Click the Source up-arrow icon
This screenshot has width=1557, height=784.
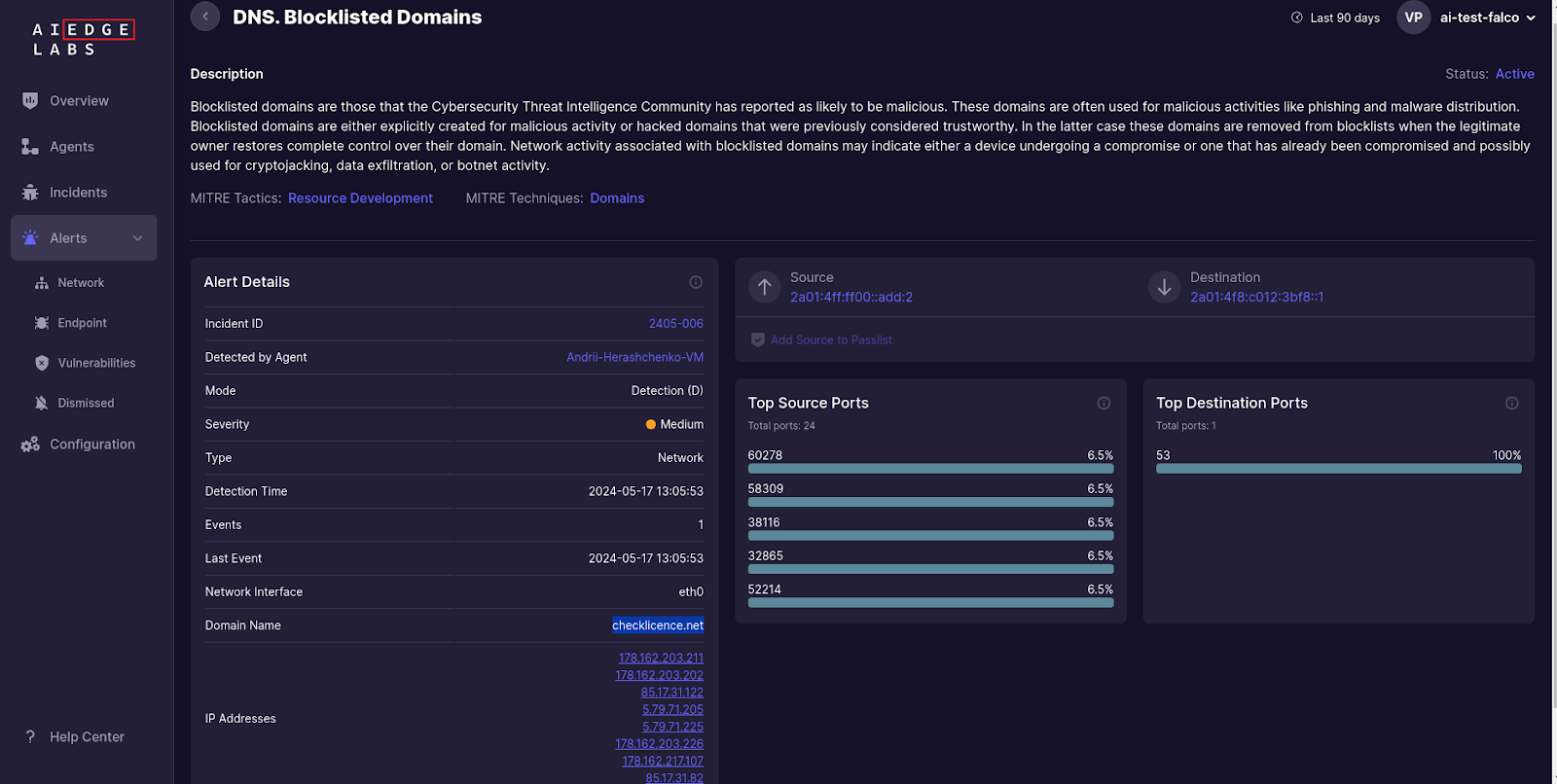point(765,287)
